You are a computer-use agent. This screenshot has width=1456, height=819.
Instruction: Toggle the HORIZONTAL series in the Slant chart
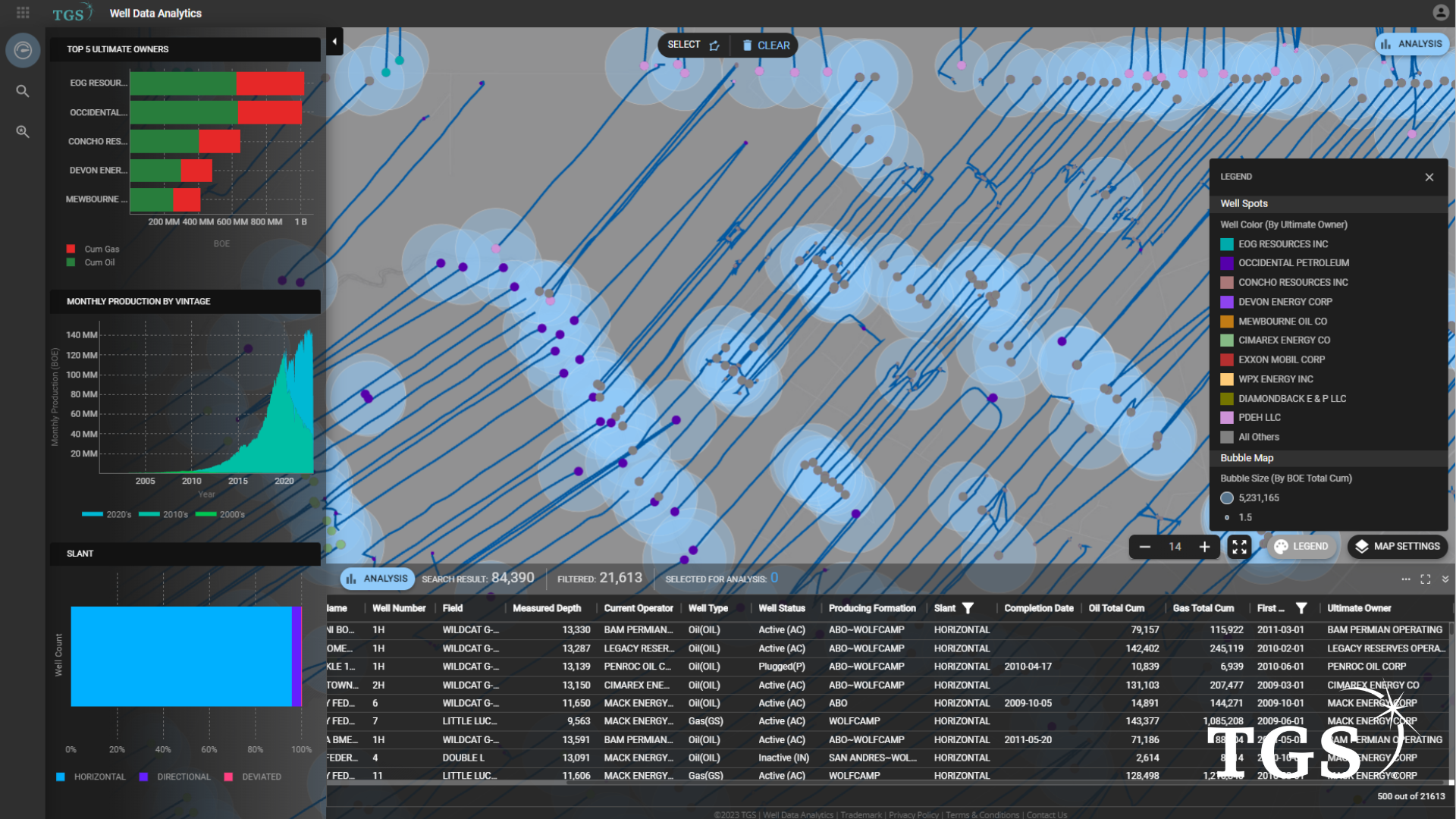(x=61, y=777)
